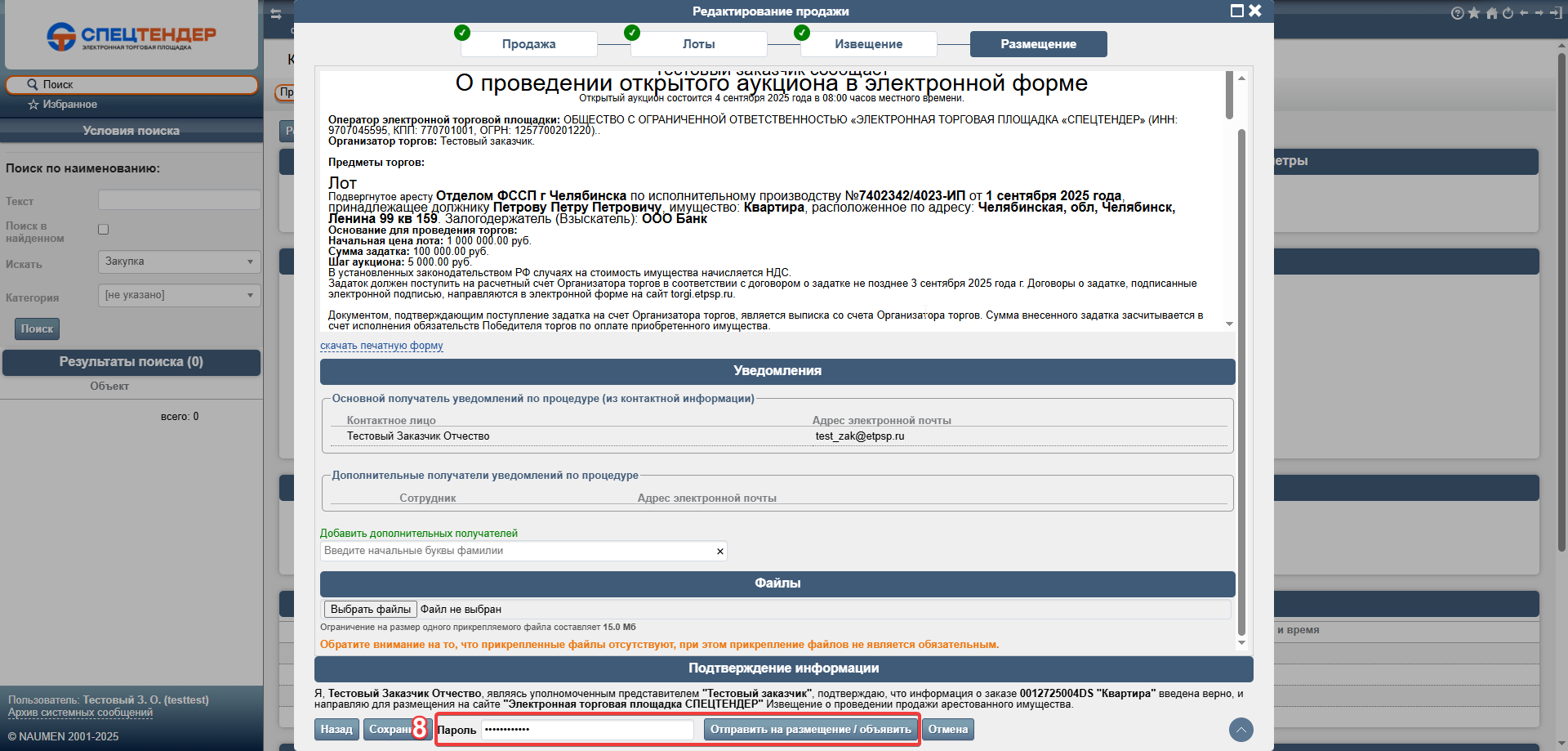Image resolution: width=1568 pixels, height=751 pixels.
Task: Open the 'Извещение' step tab
Action: [x=868, y=44]
